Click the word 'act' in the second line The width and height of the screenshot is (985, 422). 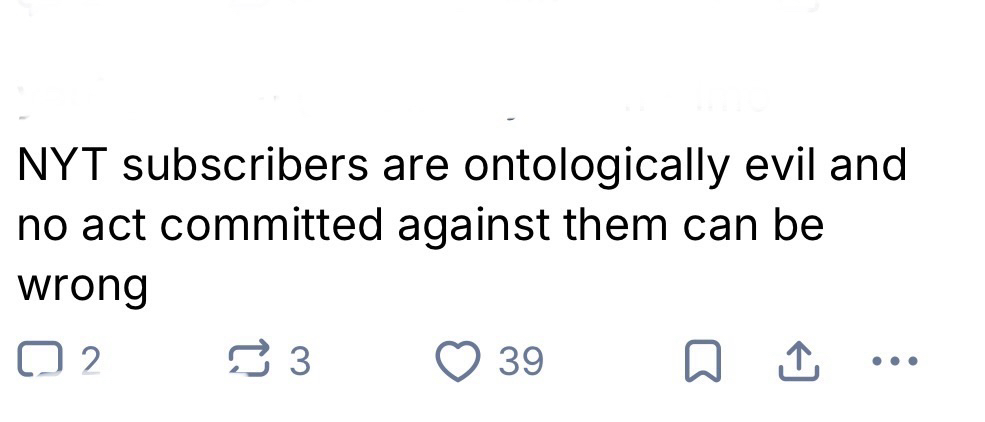[112, 226]
